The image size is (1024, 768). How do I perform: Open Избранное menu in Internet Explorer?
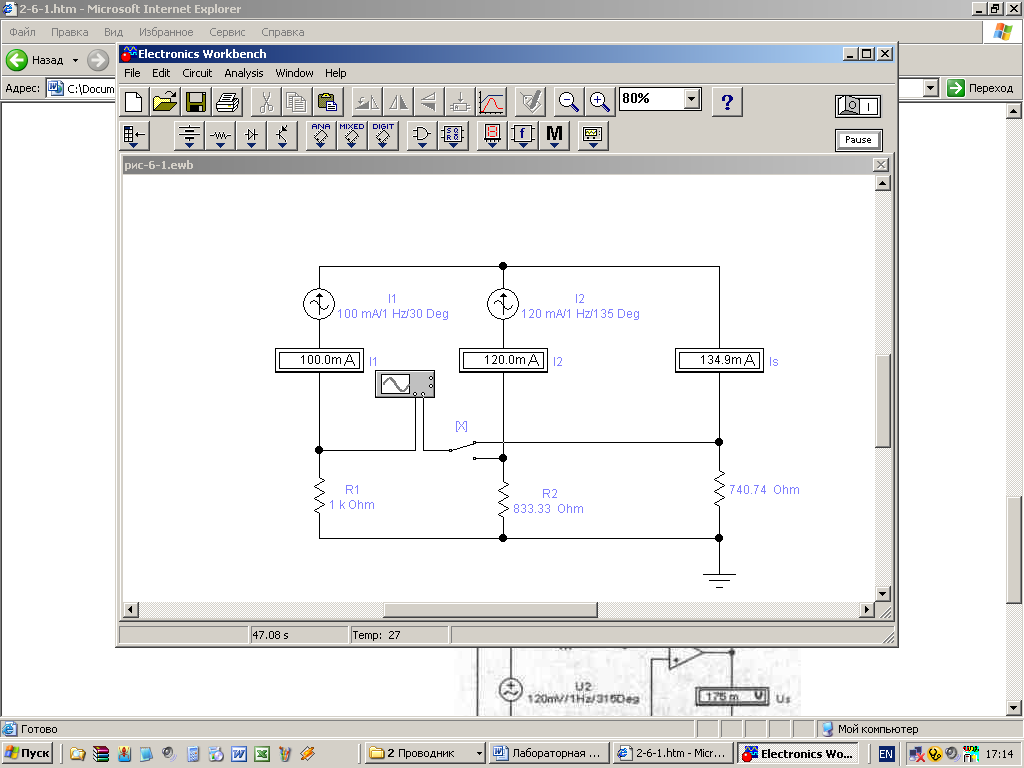tap(166, 32)
